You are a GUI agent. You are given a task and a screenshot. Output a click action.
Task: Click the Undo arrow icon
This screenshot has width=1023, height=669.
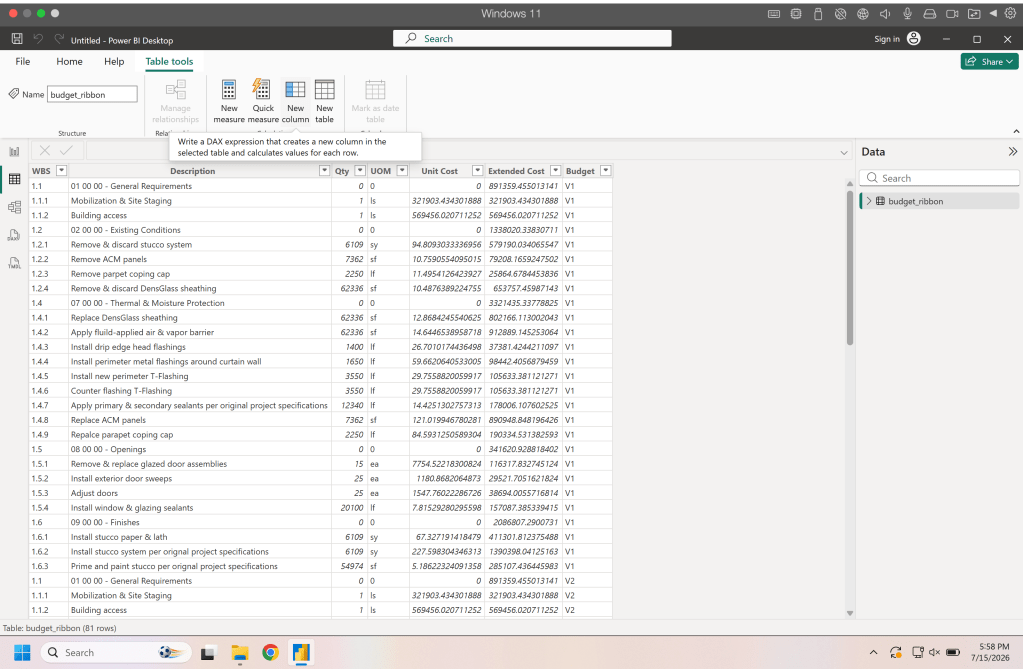(38, 39)
